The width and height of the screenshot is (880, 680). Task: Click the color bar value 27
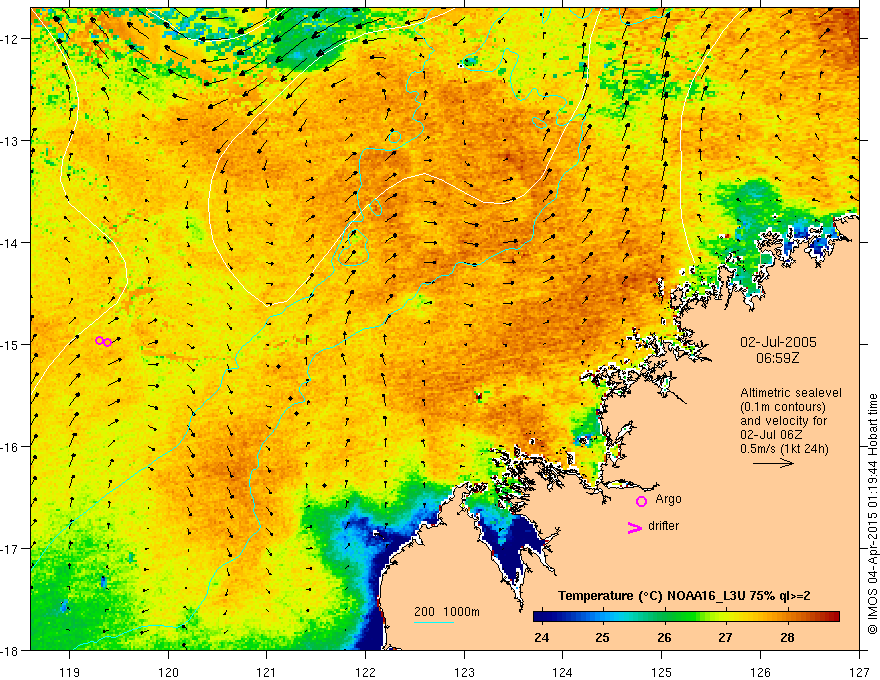coord(725,637)
